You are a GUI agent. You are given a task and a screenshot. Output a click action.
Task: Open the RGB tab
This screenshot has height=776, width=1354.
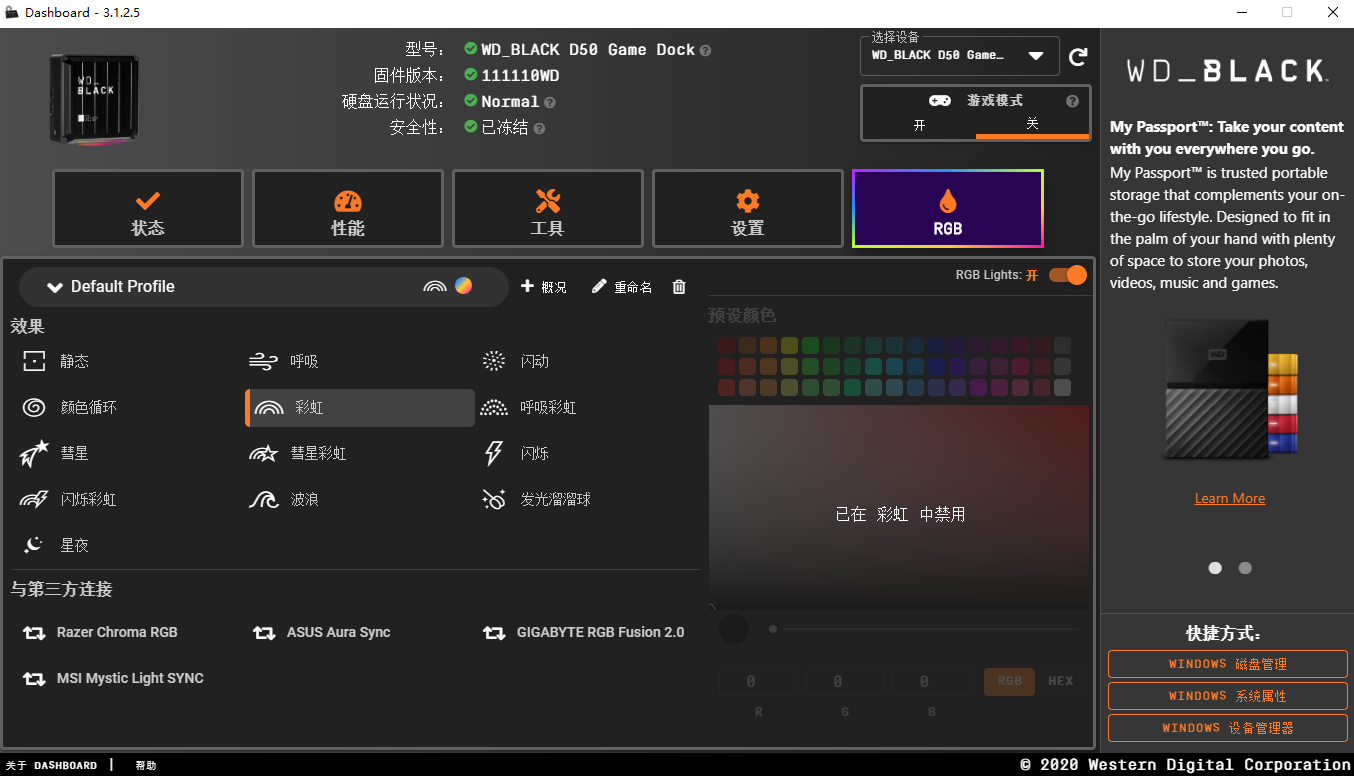coord(948,208)
